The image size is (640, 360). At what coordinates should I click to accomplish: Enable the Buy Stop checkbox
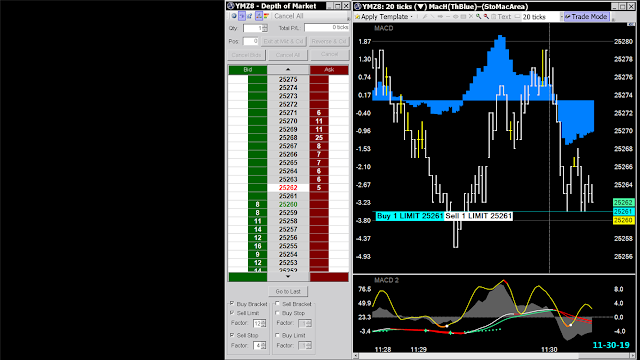point(278,313)
